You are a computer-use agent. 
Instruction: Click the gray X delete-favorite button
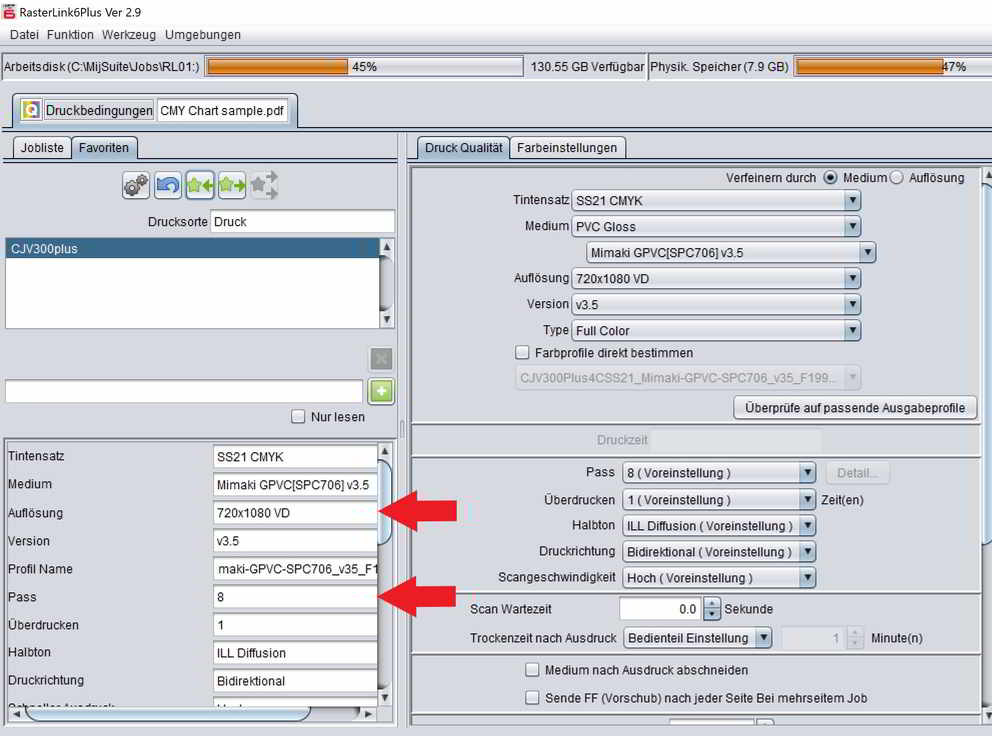(381, 359)
